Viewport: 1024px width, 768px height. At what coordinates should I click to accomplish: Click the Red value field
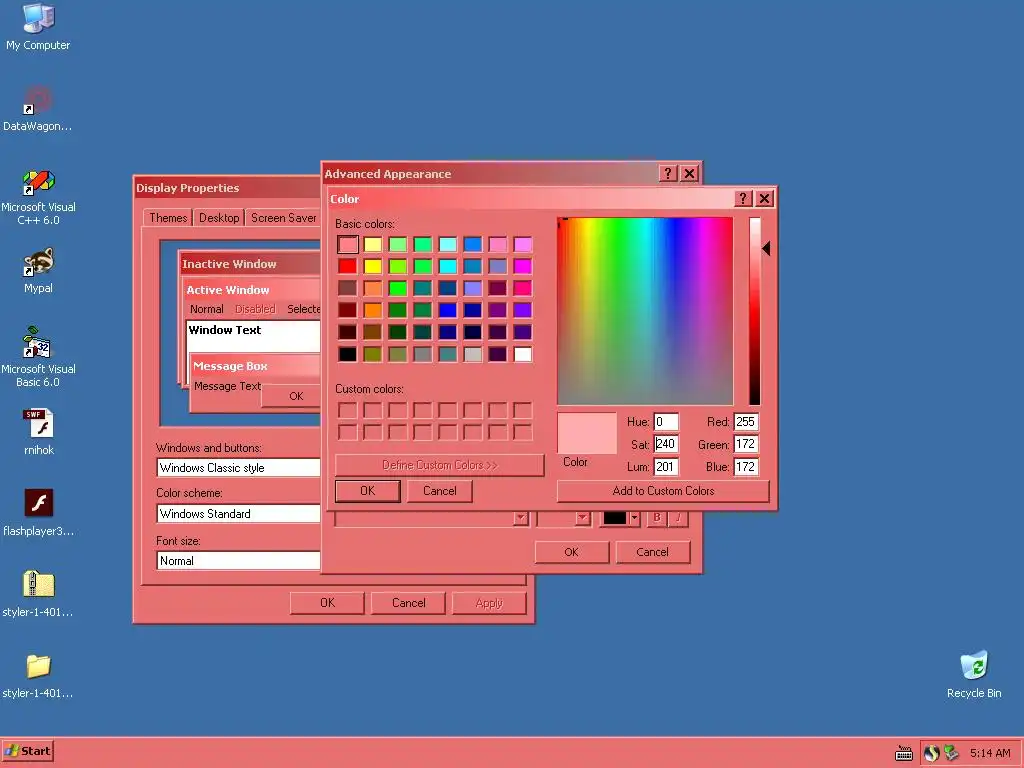click(x=745, y=422)
